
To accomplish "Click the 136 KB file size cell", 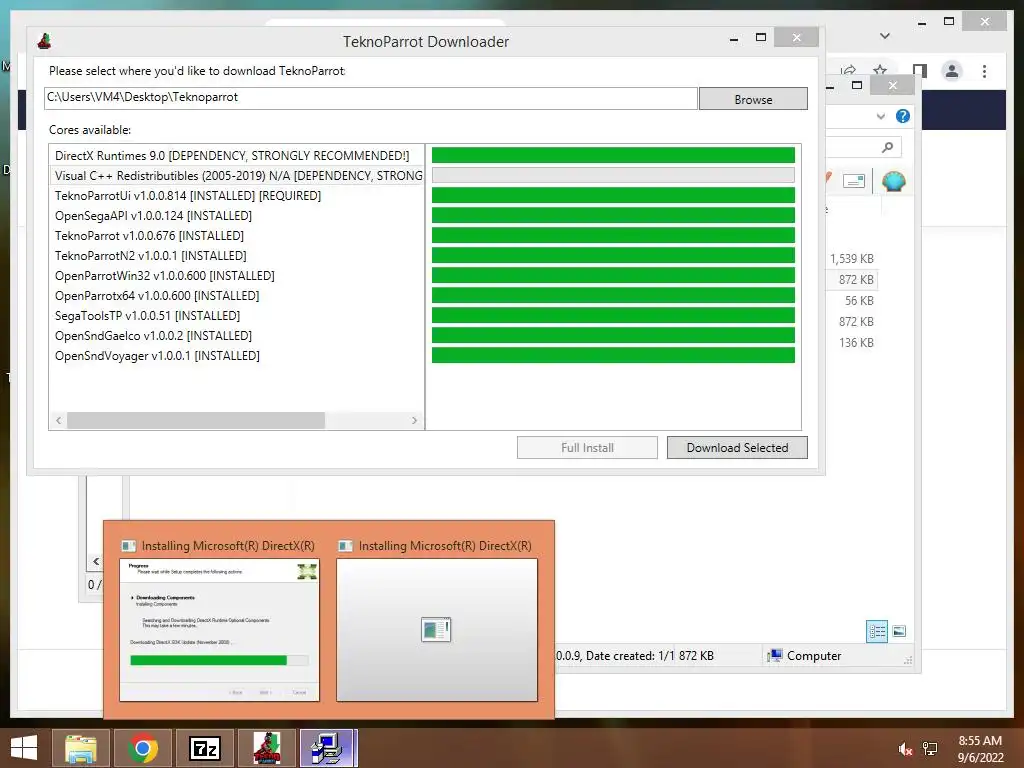I will [856, 342].
